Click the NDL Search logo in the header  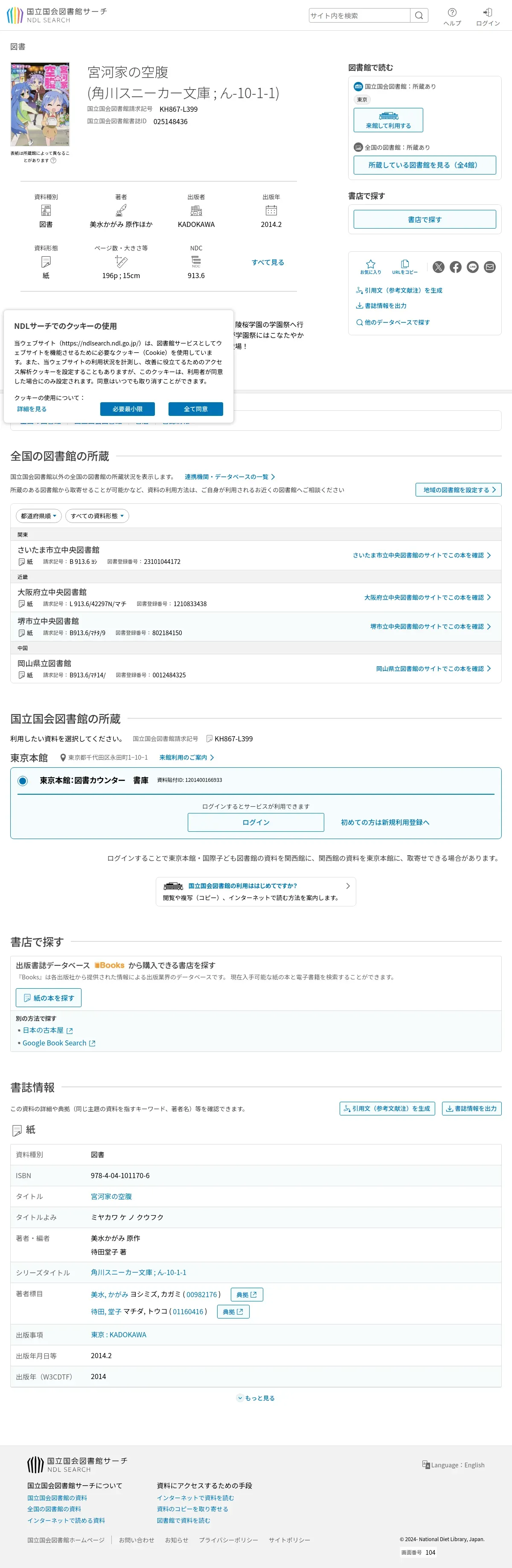click(57, 15)
